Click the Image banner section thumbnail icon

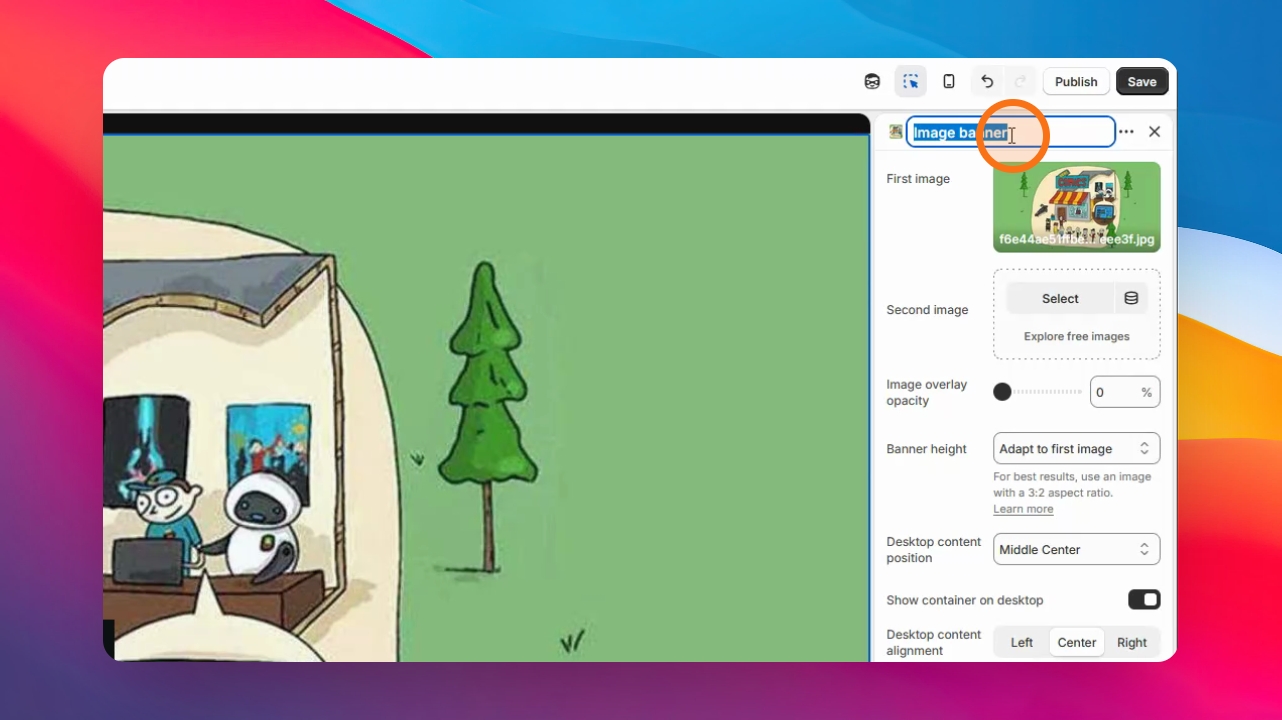pyautogui.click(x=896, y=132)
